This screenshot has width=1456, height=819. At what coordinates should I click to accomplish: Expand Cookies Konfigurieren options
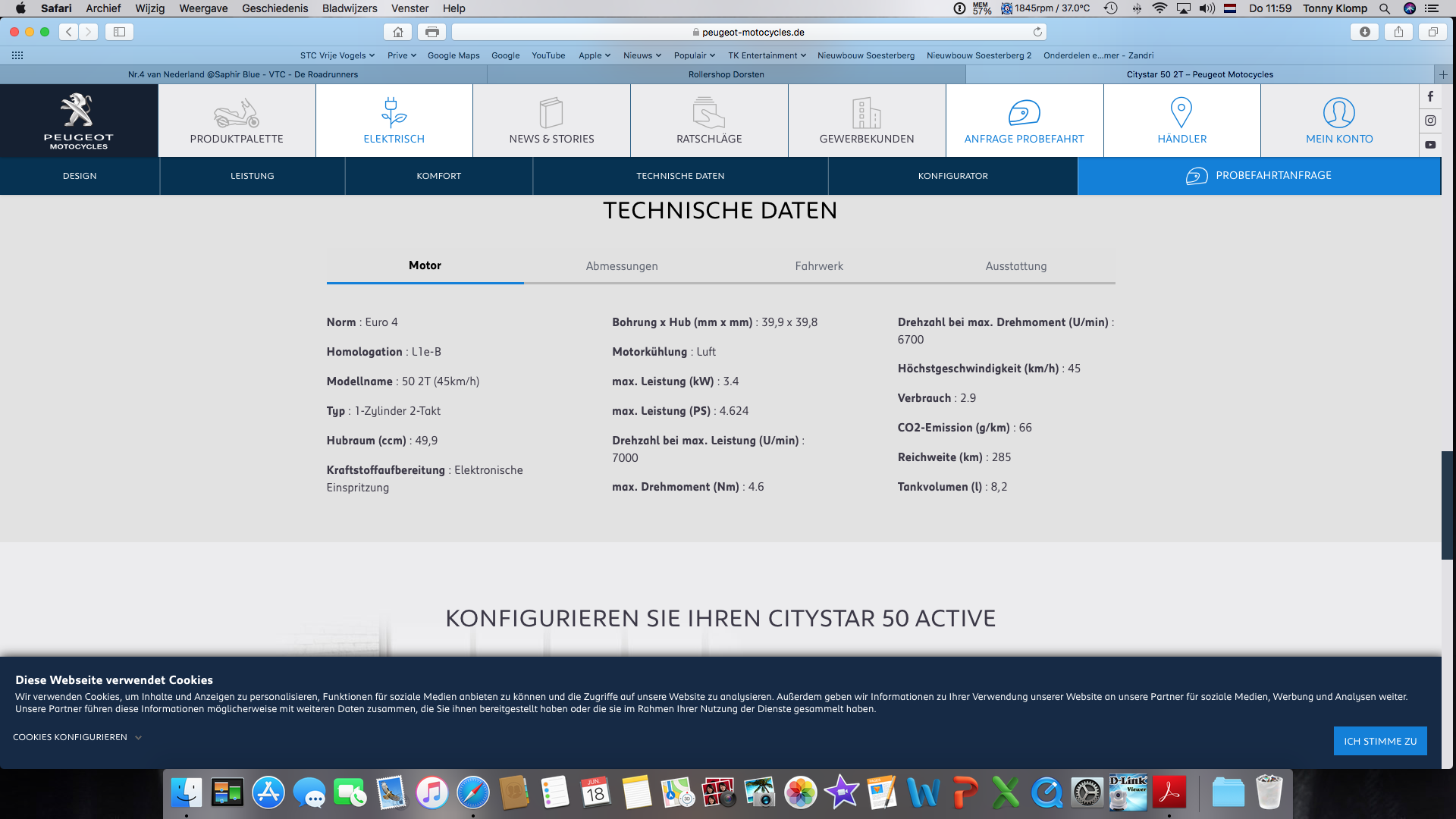(x=77, y=737)
